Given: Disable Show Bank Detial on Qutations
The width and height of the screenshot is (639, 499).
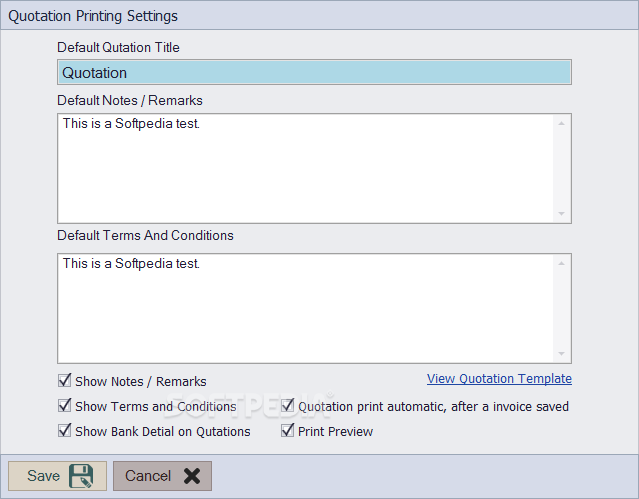Looking at the screenshot, I should click(64, 431).
